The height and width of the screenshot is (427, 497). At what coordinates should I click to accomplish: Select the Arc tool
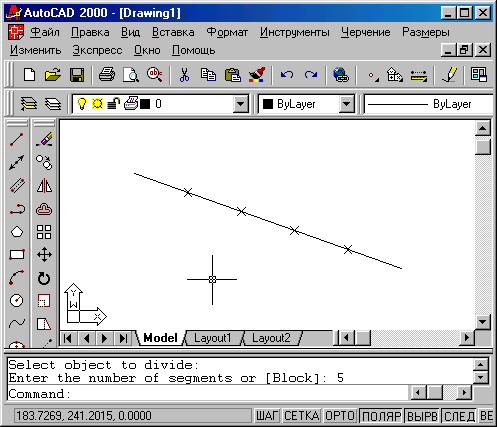(x=17, y=278)
